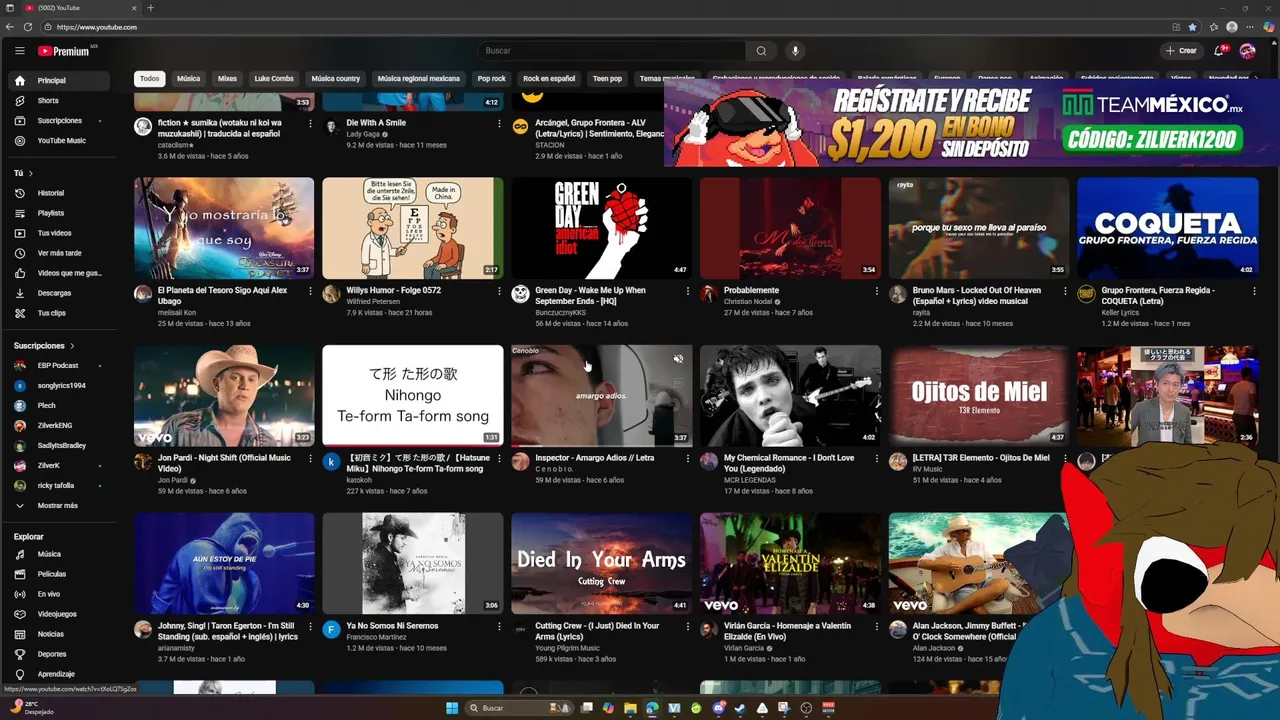Screen dimensions: 1280x720
Task: Expand the Suscripciones section header
Action: point(44,346)
